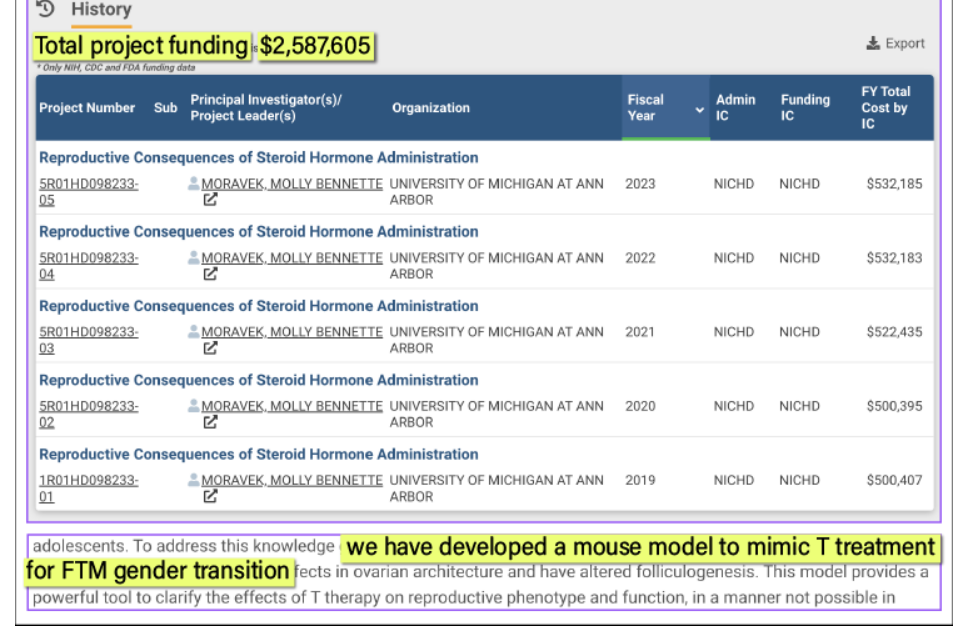Click the Funding IC column header
966x629 pixels.
tap(805, 108)
